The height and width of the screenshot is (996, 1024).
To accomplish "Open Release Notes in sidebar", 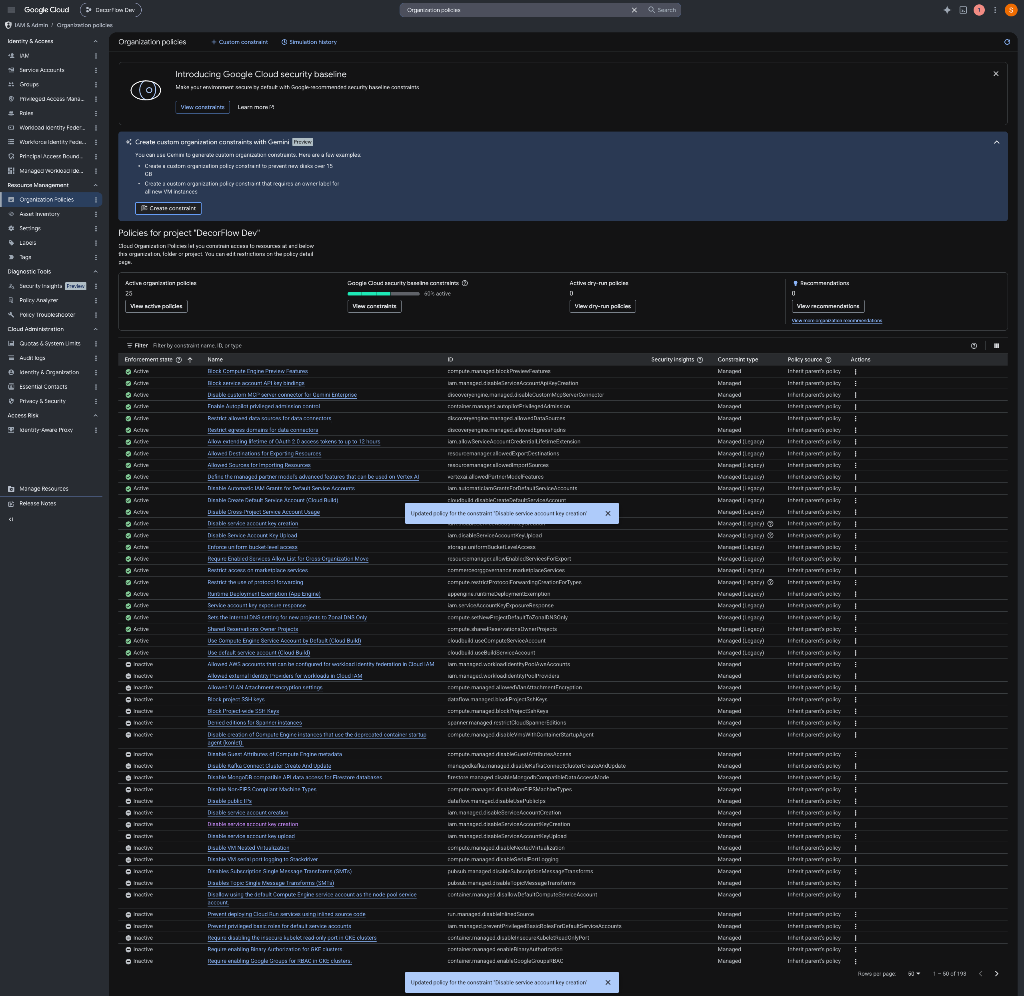I will coord(38,504).
